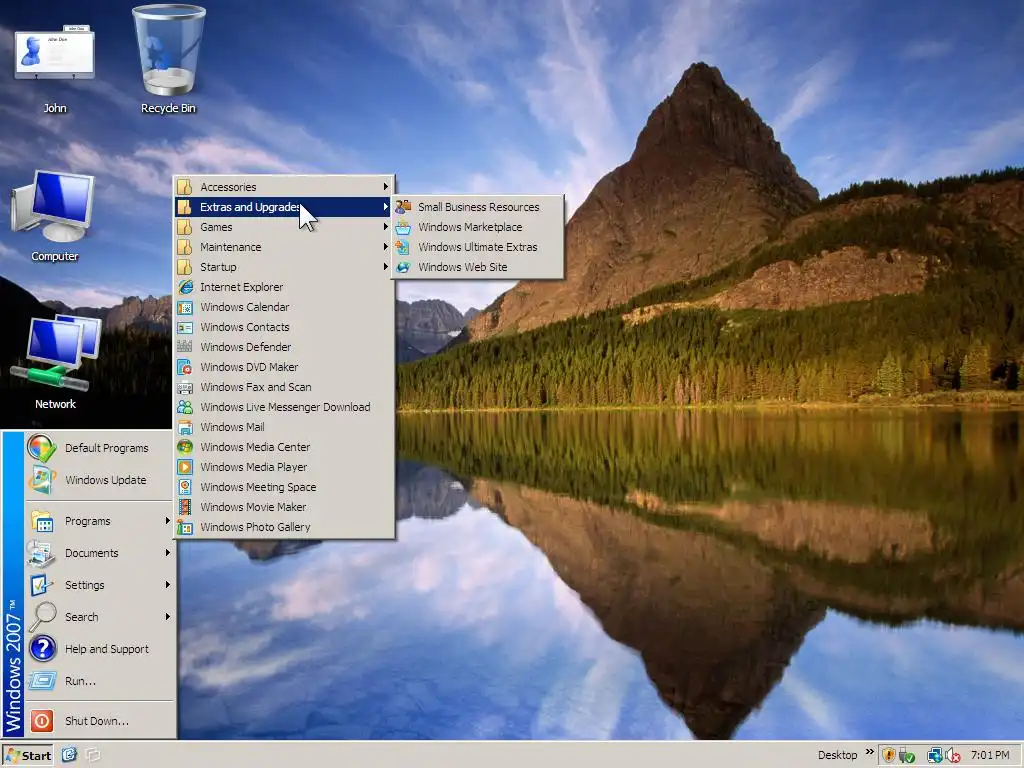This screenshot has width=1024, height=768.
Task: Click the Help and Support question icon
Action: [42, 648]
